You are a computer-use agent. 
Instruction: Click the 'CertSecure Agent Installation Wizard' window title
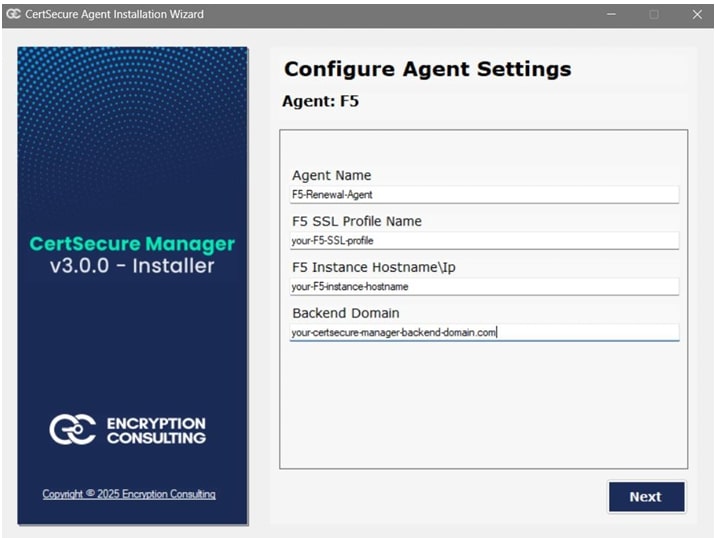(114, 14)
